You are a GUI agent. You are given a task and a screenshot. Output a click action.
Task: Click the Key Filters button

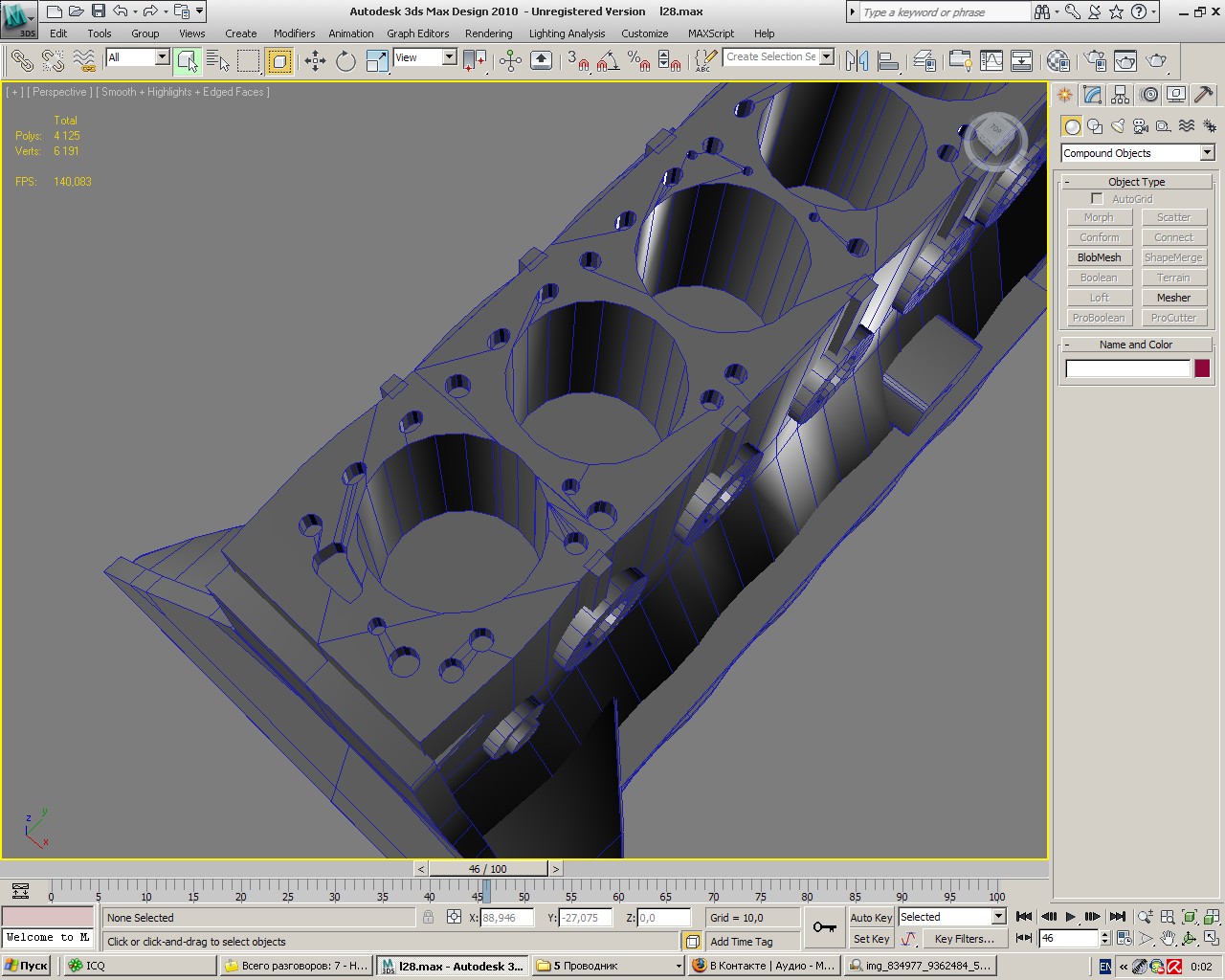(x=964, y=939)
